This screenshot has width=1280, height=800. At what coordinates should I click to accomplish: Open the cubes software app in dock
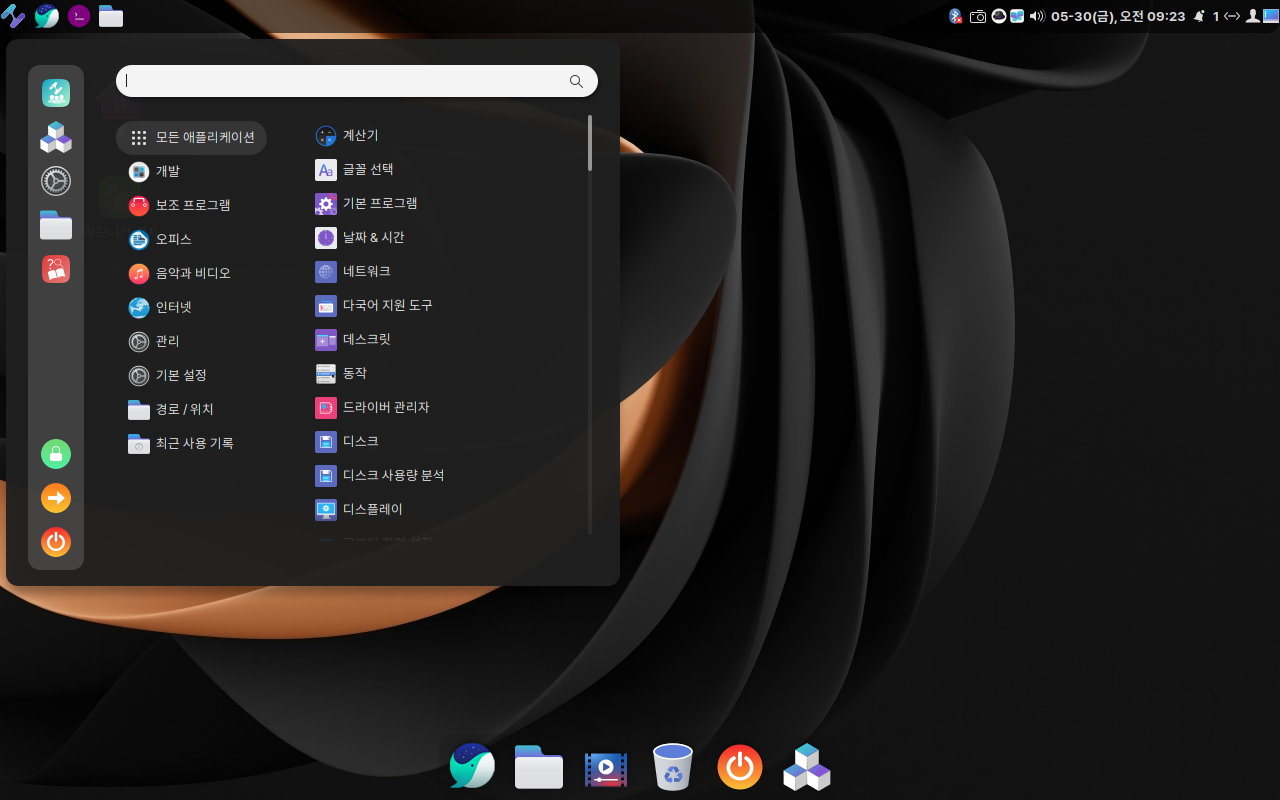point(806,767)
